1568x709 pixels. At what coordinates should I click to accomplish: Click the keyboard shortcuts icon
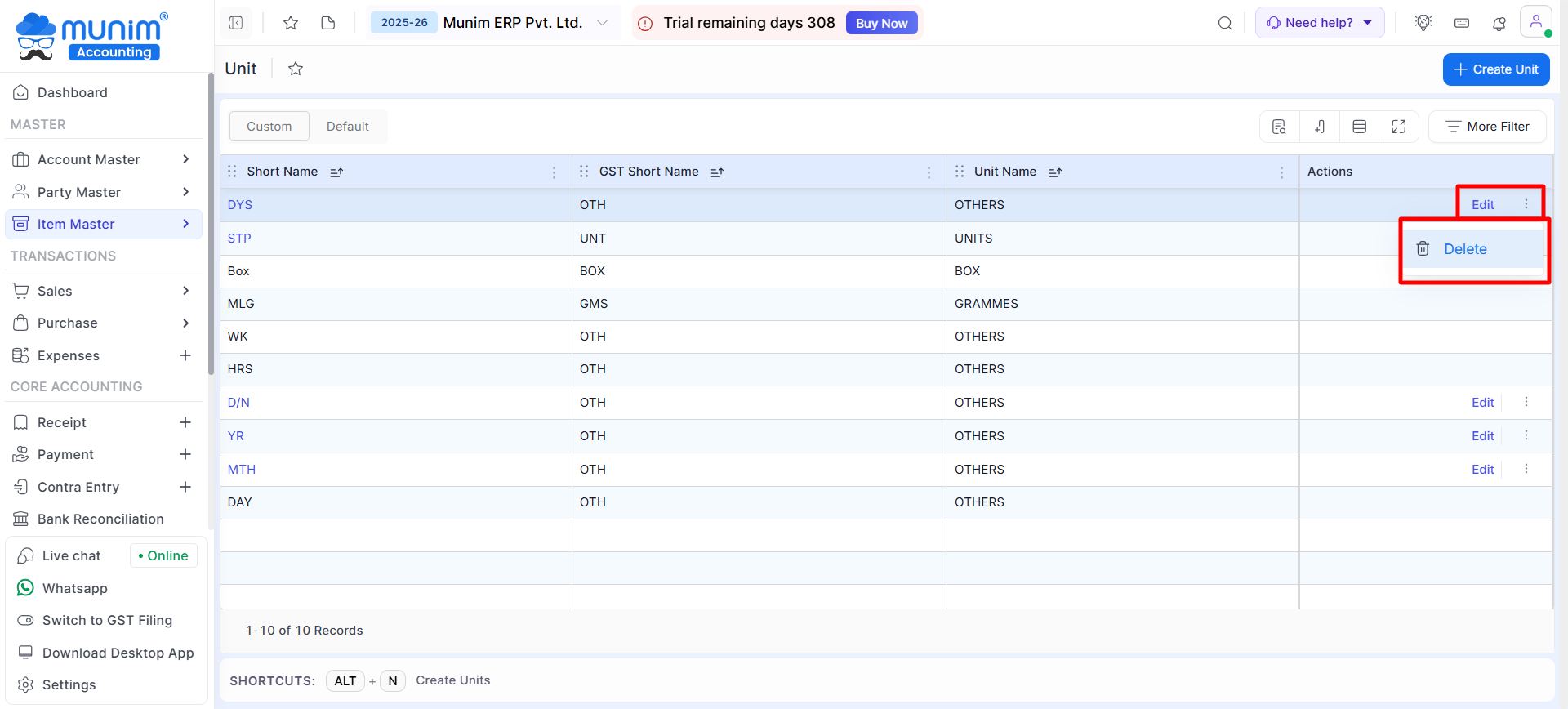point(1462,23)
